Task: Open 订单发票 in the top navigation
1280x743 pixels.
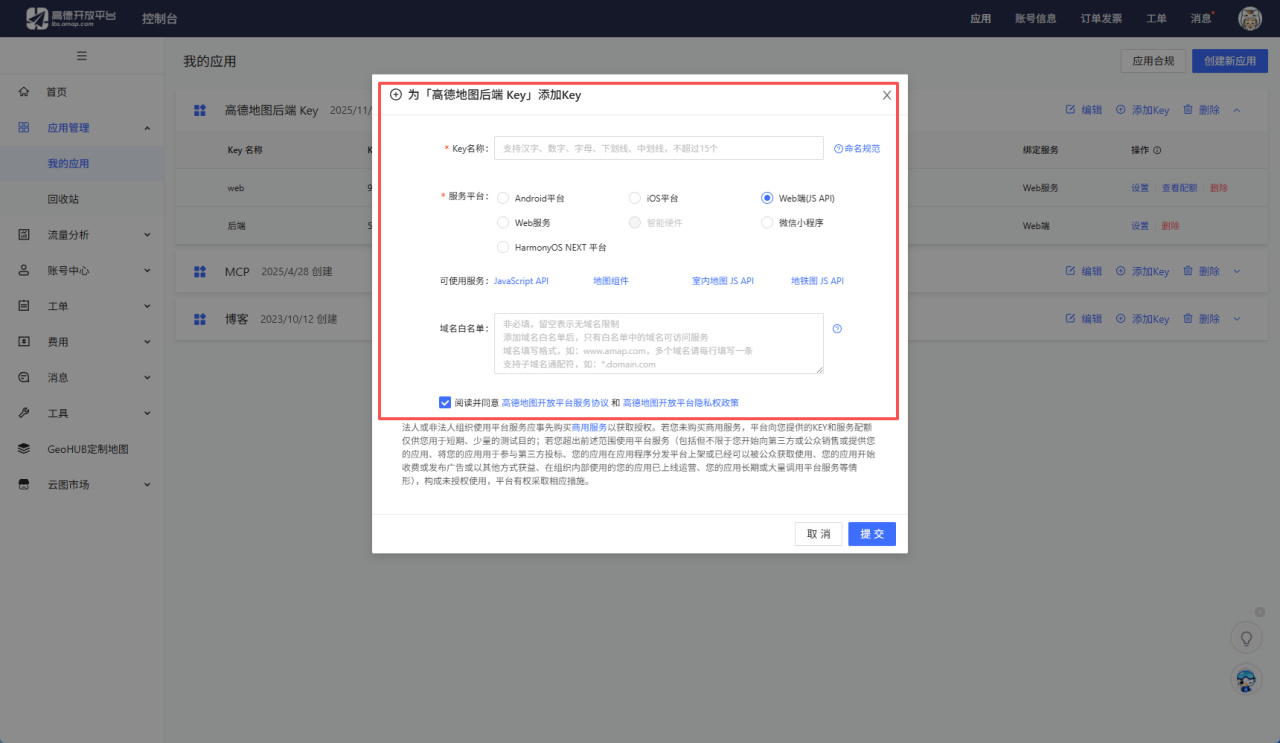Action: point(1101,19)
